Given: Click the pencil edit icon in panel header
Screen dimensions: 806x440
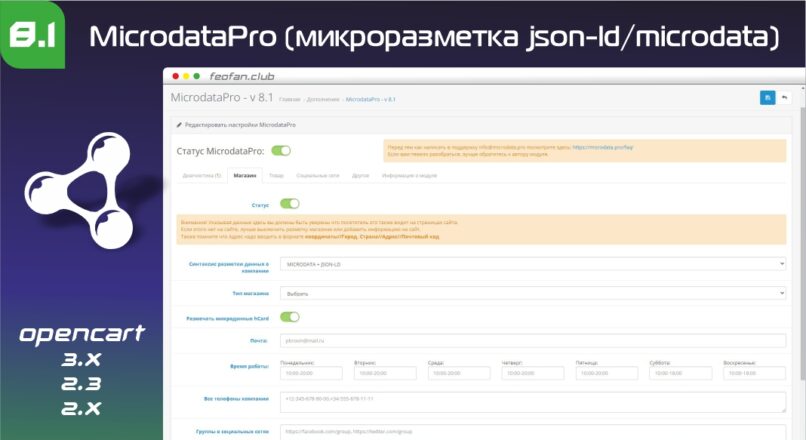Looking at the screenshot, I should point(179,125).
